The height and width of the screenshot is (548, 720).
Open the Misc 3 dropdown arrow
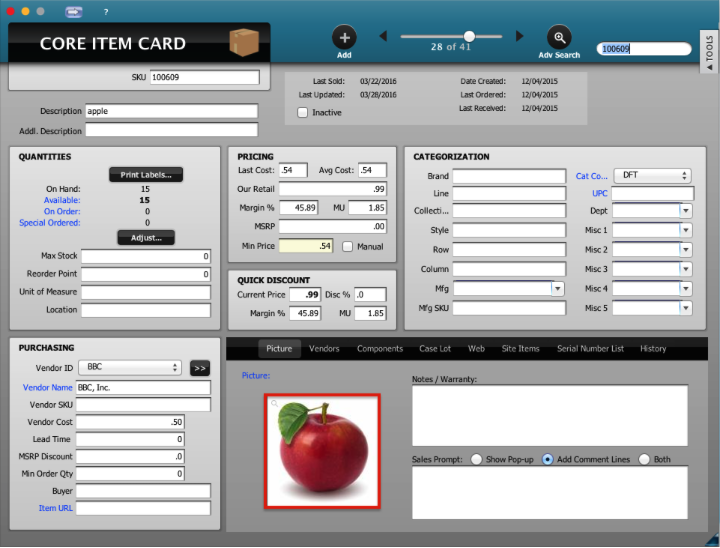[686, 269]
